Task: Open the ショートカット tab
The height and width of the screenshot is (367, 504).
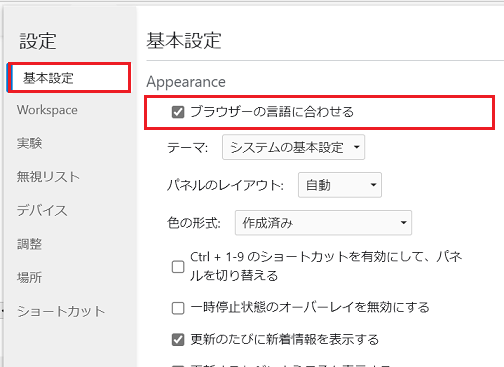Action: tap(61, 311)
